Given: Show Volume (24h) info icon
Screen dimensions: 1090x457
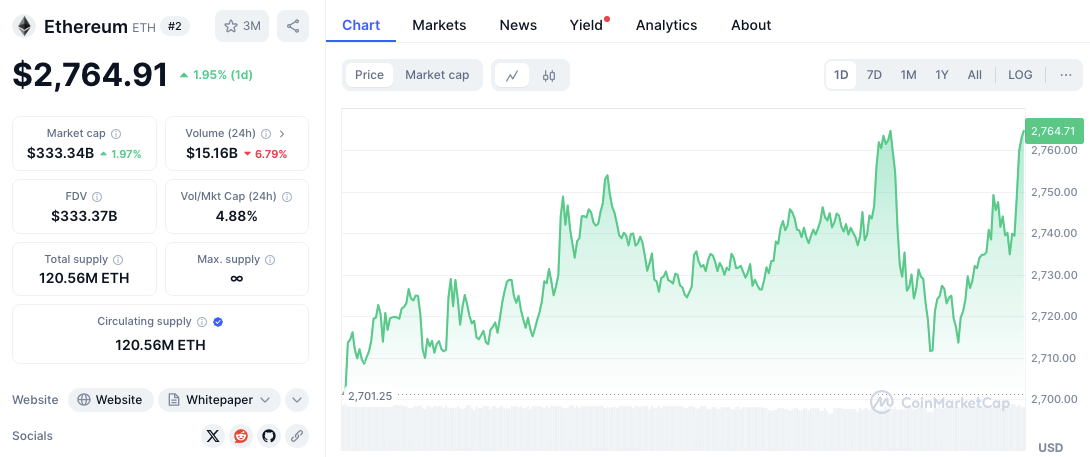Looking at the screenshot, I should 267,134.
